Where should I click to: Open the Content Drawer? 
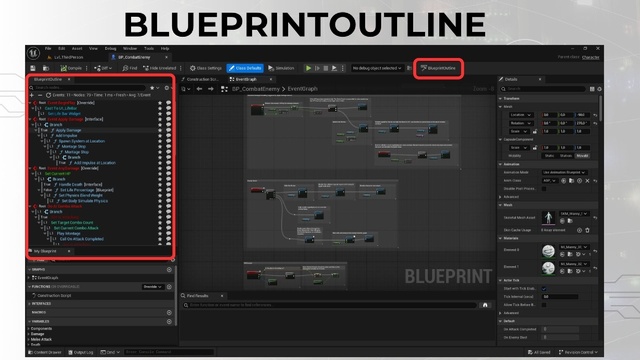[x=45, y=352]
